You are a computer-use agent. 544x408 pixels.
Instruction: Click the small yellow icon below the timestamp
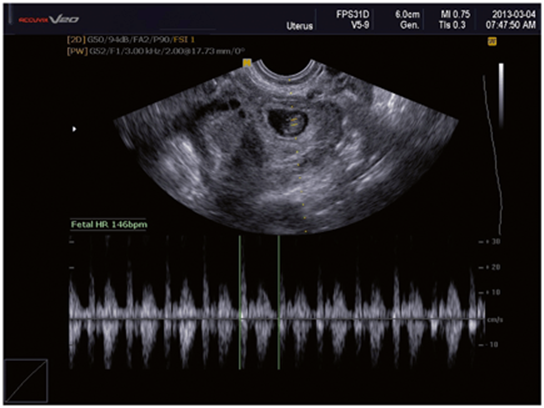tap(492, 42)
